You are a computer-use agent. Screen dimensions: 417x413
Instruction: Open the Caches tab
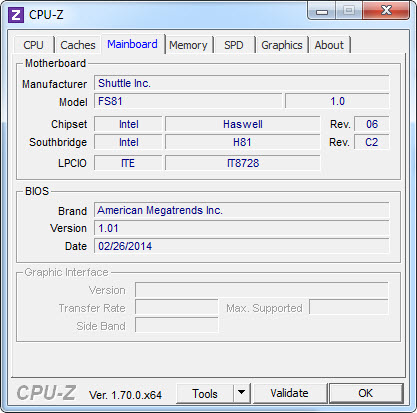point(78,45)
